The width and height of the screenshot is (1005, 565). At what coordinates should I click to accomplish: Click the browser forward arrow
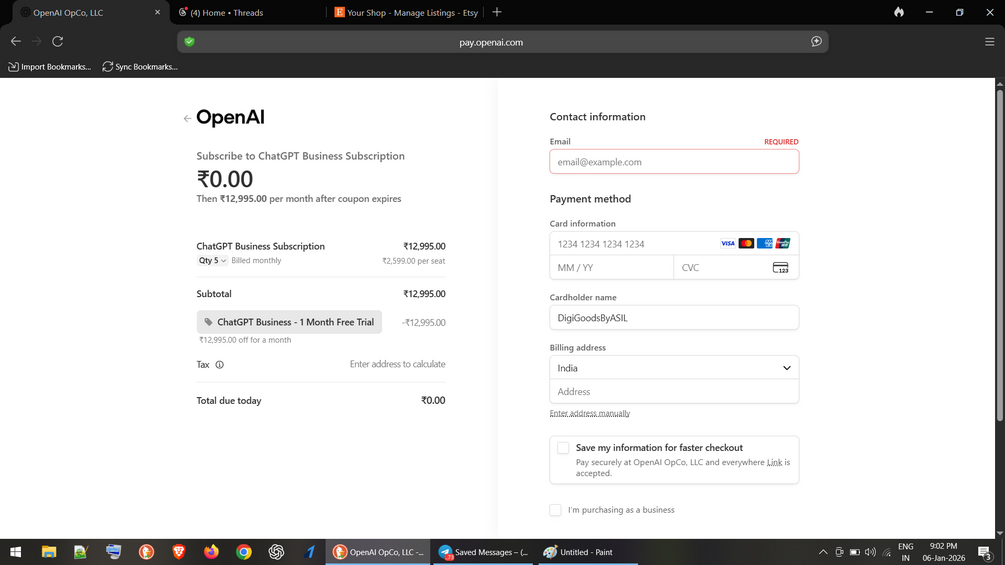37,41
